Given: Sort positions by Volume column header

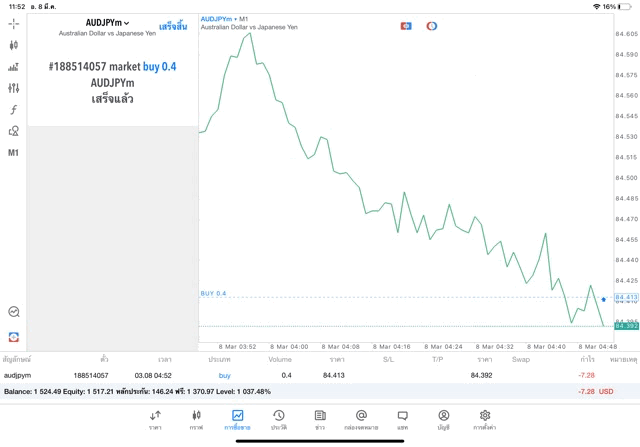Looking at the screenshot, I should pyautogui.click(x=280, y=358).
